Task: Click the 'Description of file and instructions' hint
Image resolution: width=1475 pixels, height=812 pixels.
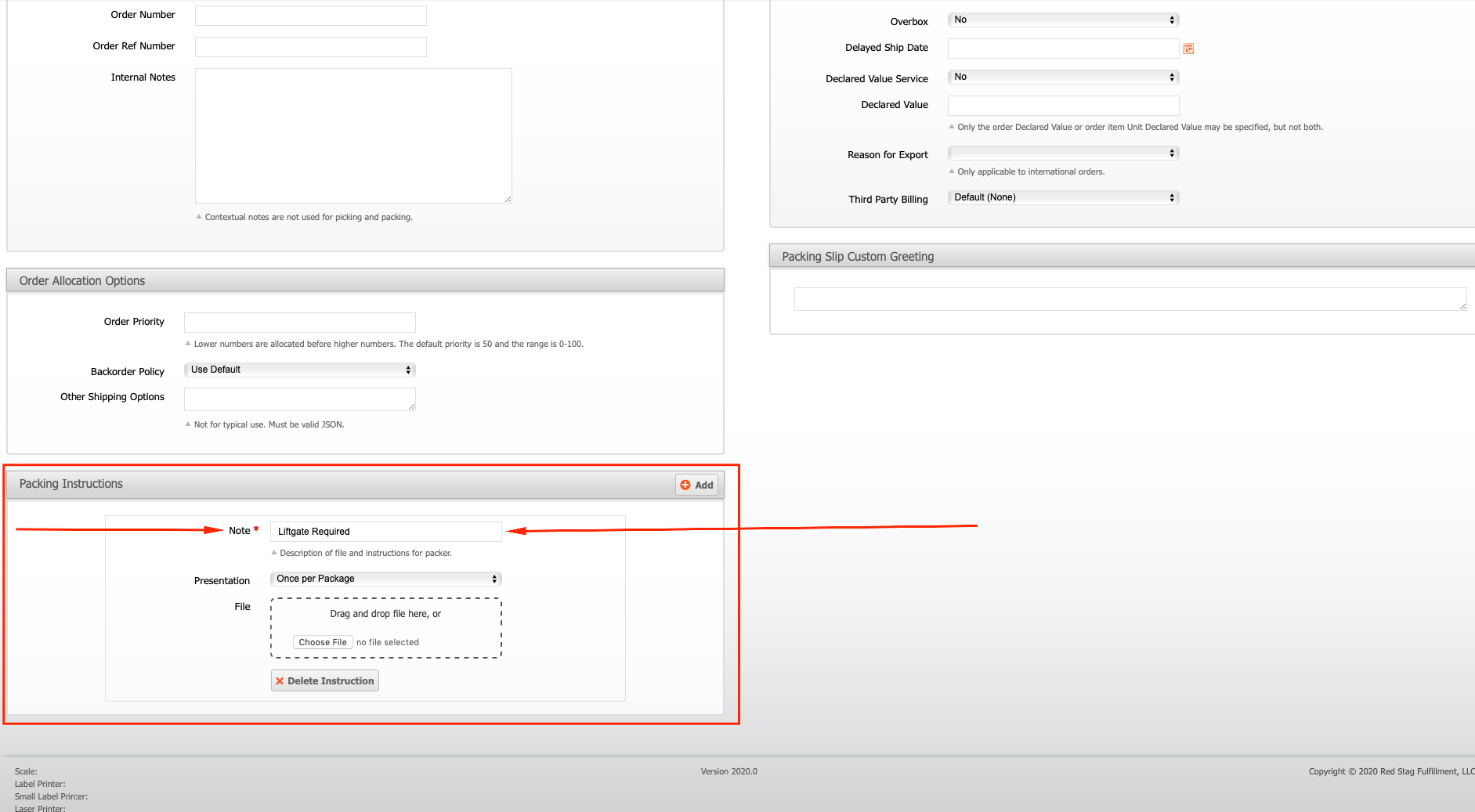Action: 366,553
